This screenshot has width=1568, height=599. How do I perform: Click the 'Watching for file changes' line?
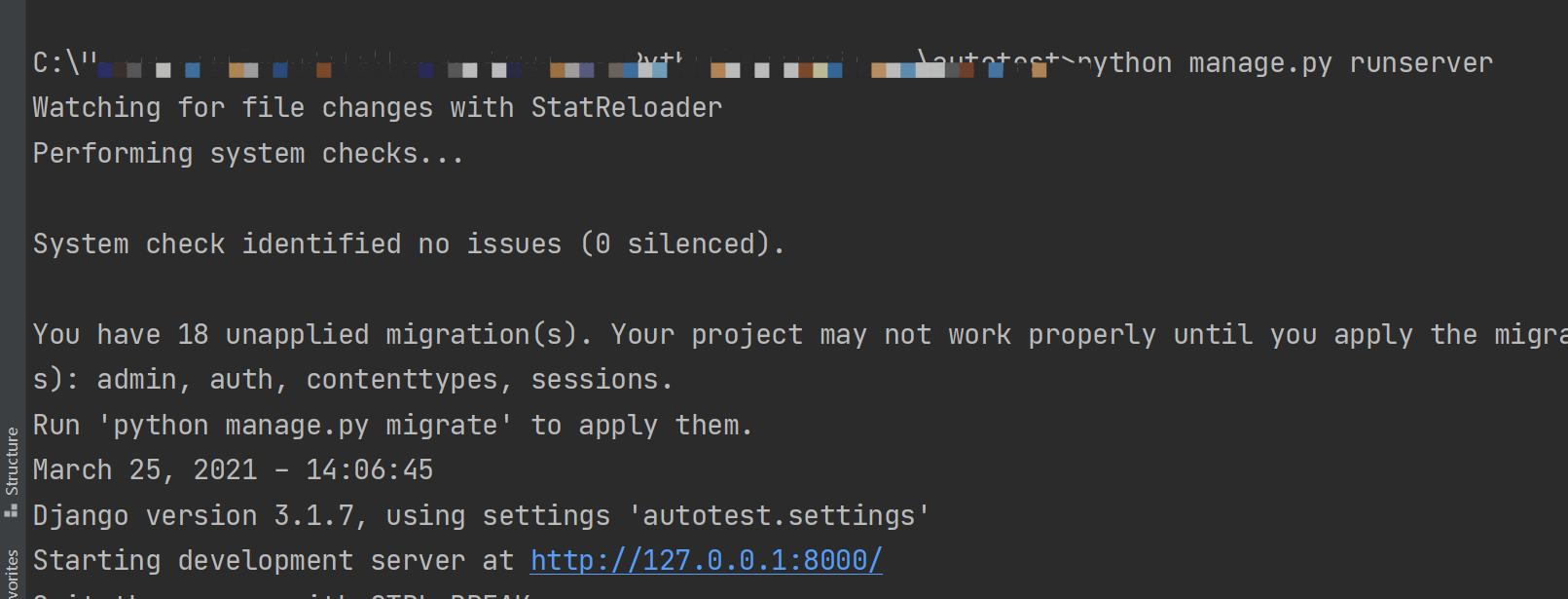click(x=378, y=108)
